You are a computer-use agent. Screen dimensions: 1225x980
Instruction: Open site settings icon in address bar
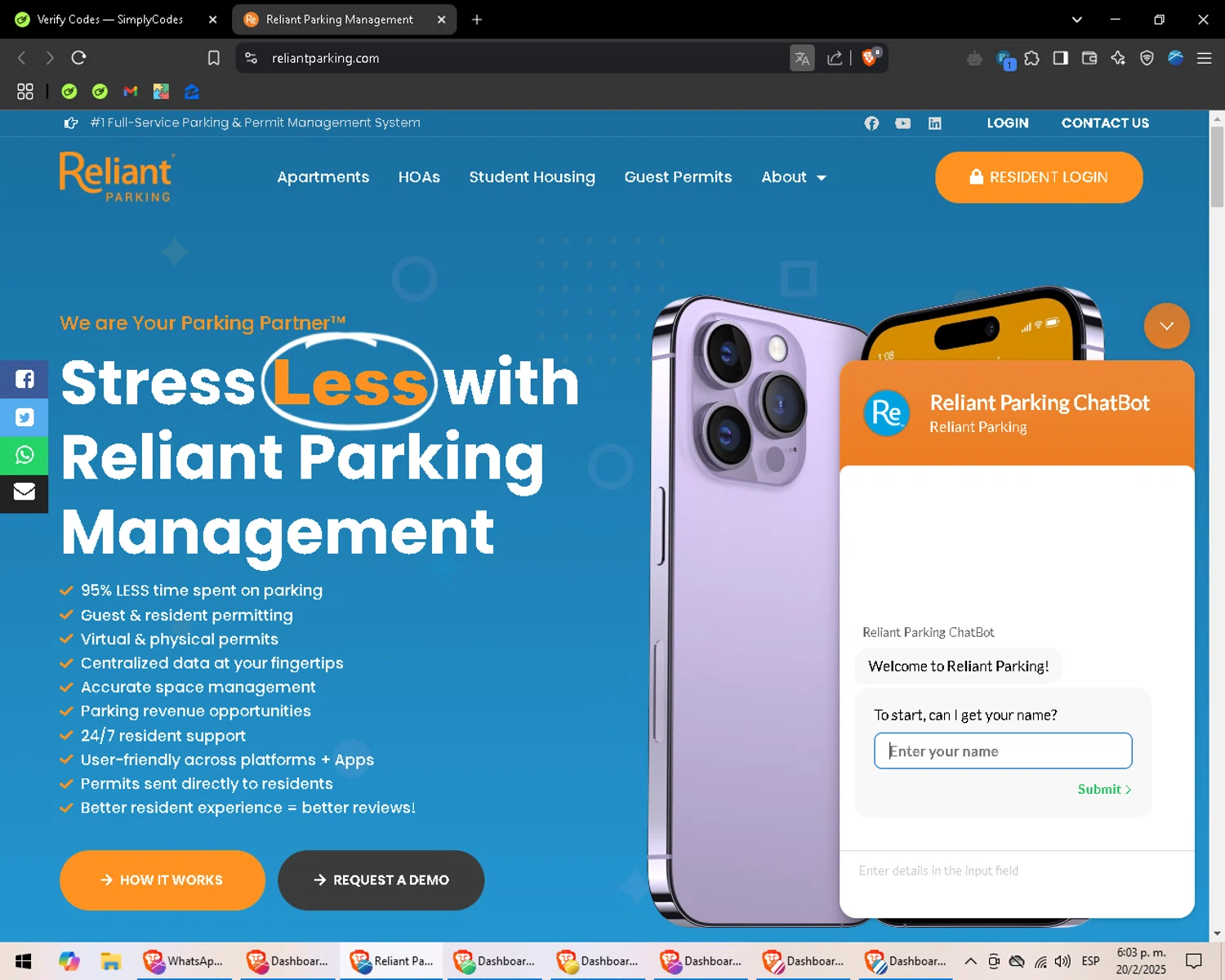pyautogui.click(x=252, y=58)
